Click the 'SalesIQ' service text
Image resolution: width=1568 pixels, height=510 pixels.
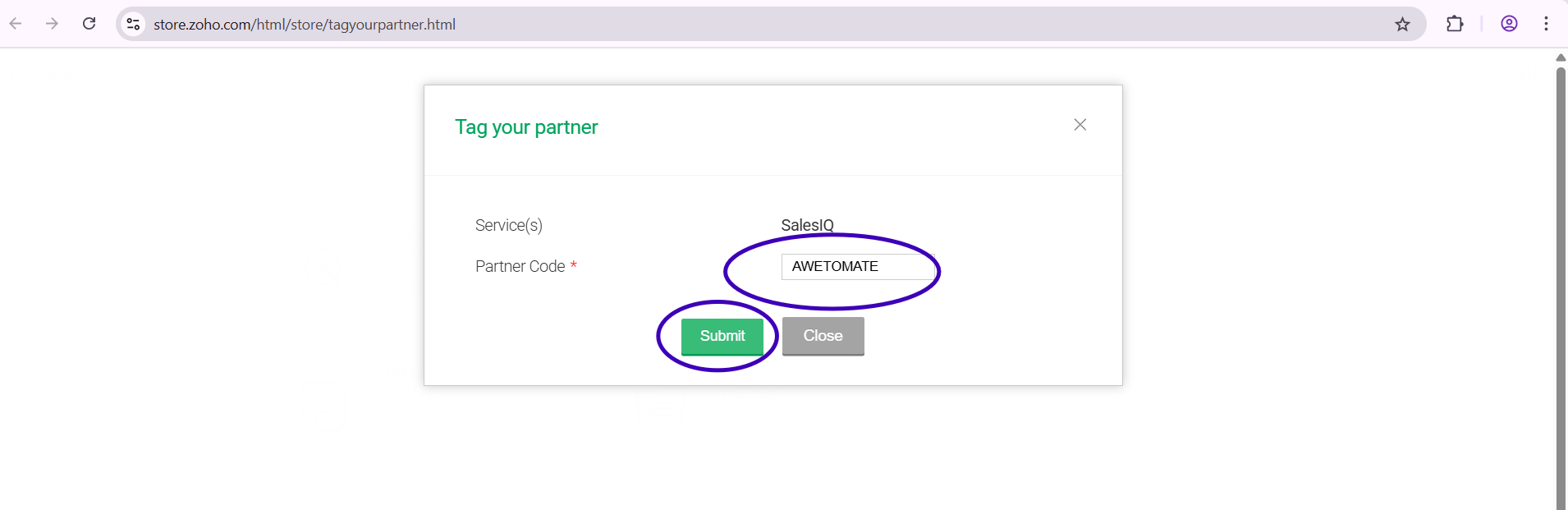pos(807,225)
